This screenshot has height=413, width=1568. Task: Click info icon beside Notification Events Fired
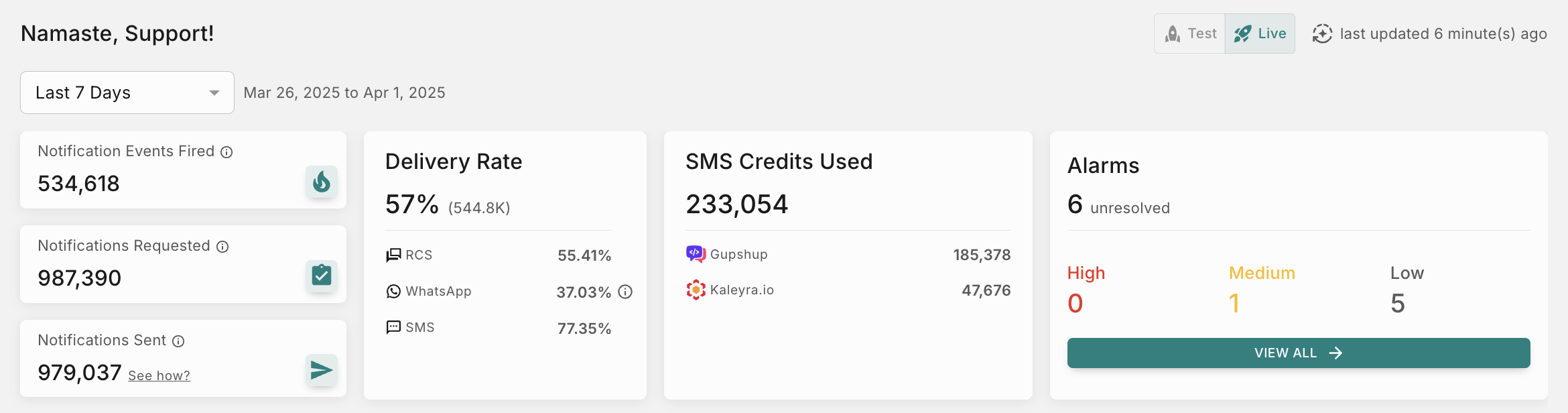[x=227, y=152]
